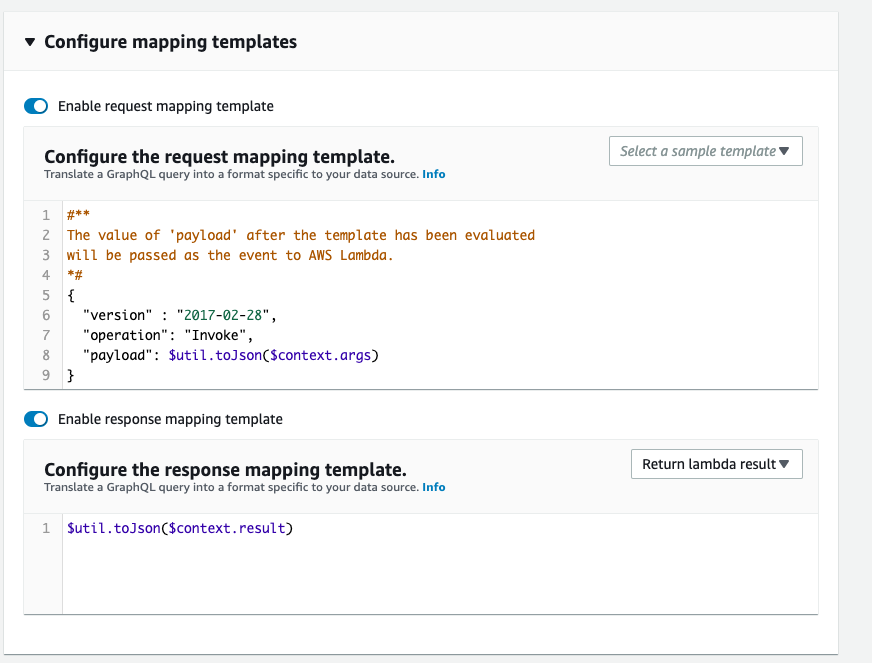Disable the request mapping template toggle

pos(36,106)
